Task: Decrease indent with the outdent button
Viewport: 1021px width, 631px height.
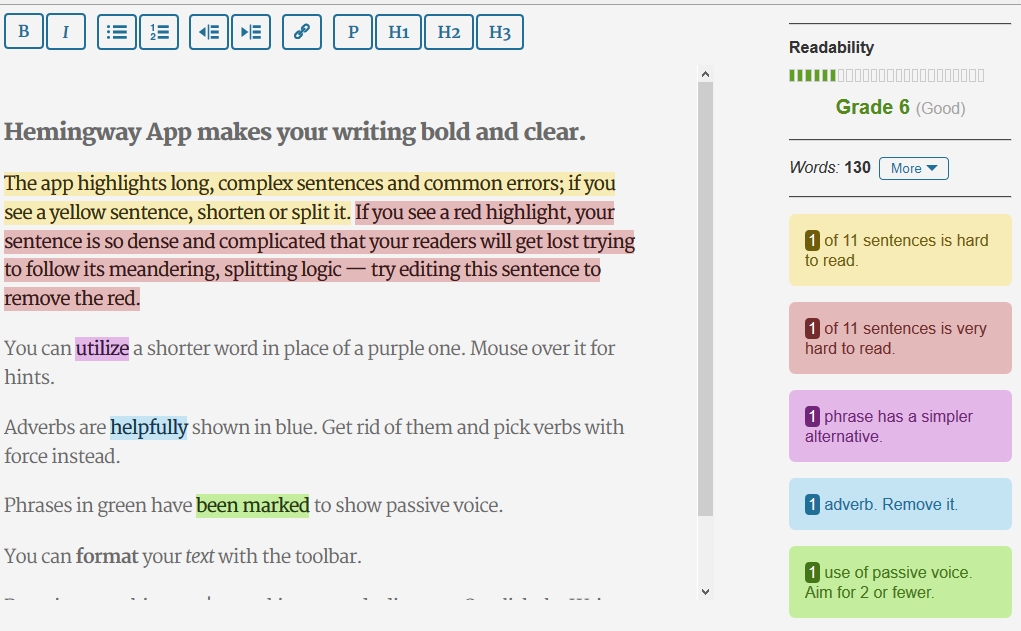Action: click(x=209, y=32)
